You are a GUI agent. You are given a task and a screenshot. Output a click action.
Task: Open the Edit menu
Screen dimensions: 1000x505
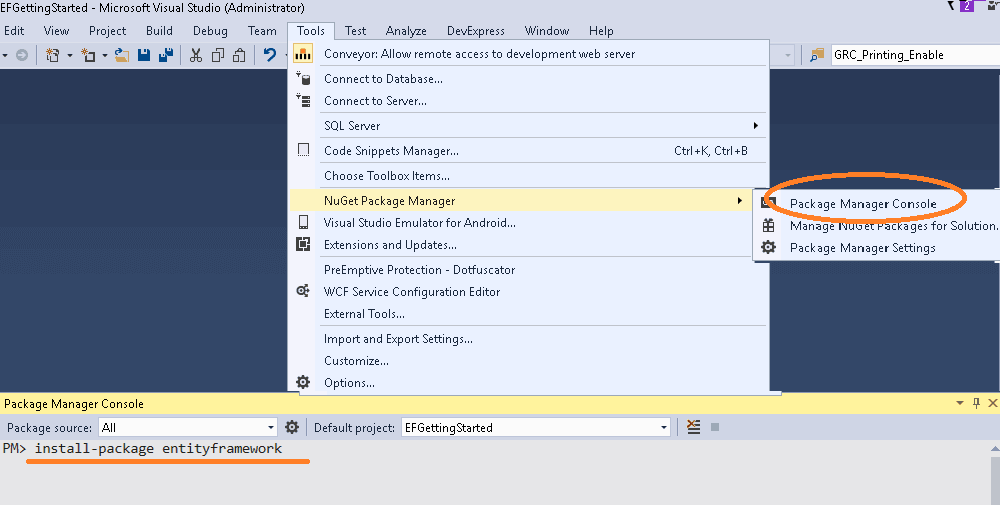[x=14, y=31]
